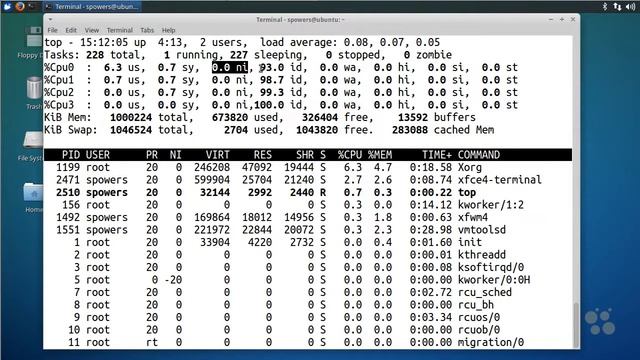Open the Edit menu
This screenshot has width=640, height=360.
tap(71, 30)
